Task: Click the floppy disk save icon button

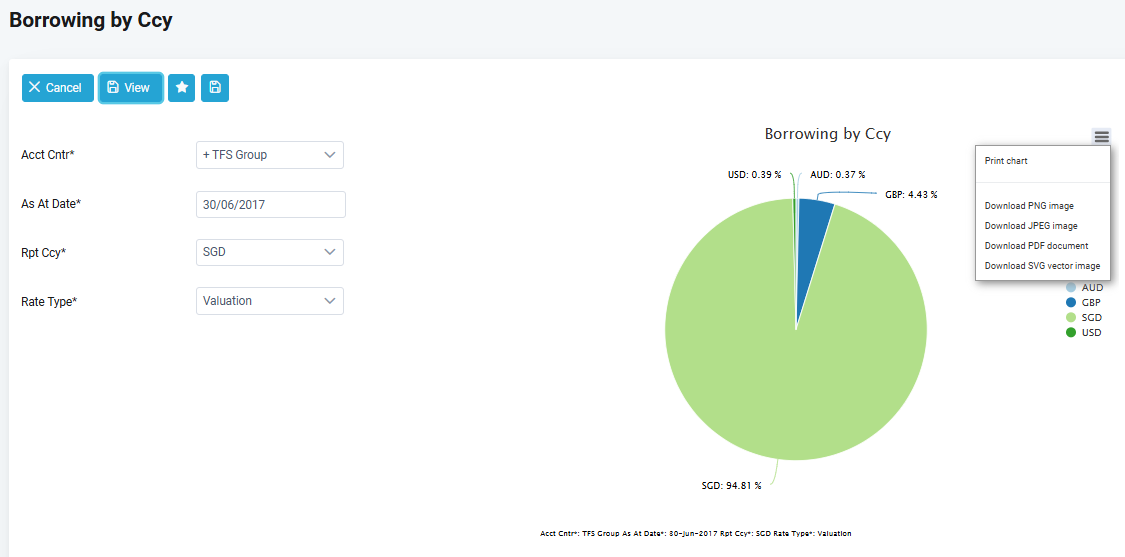Action: coord(215,88)
